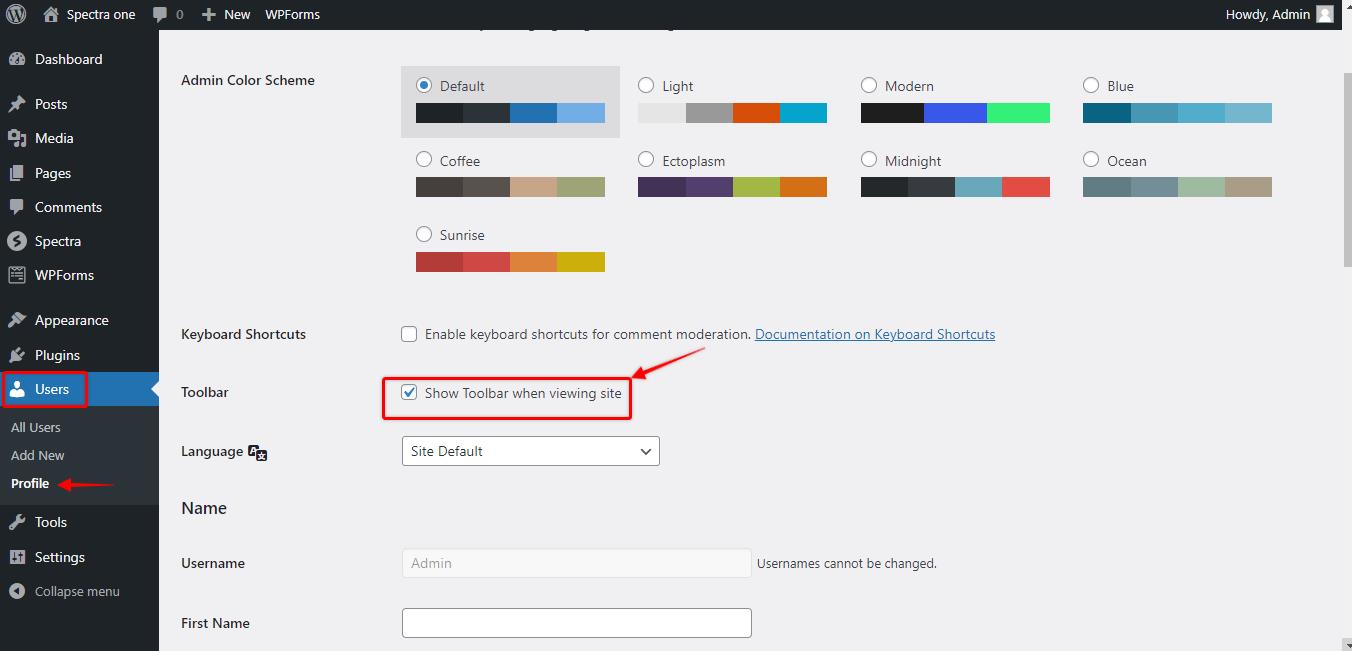Click the comments bubble icon in admin bar
This screenshot has width=1352, height=651.
(x=160, y=15)
